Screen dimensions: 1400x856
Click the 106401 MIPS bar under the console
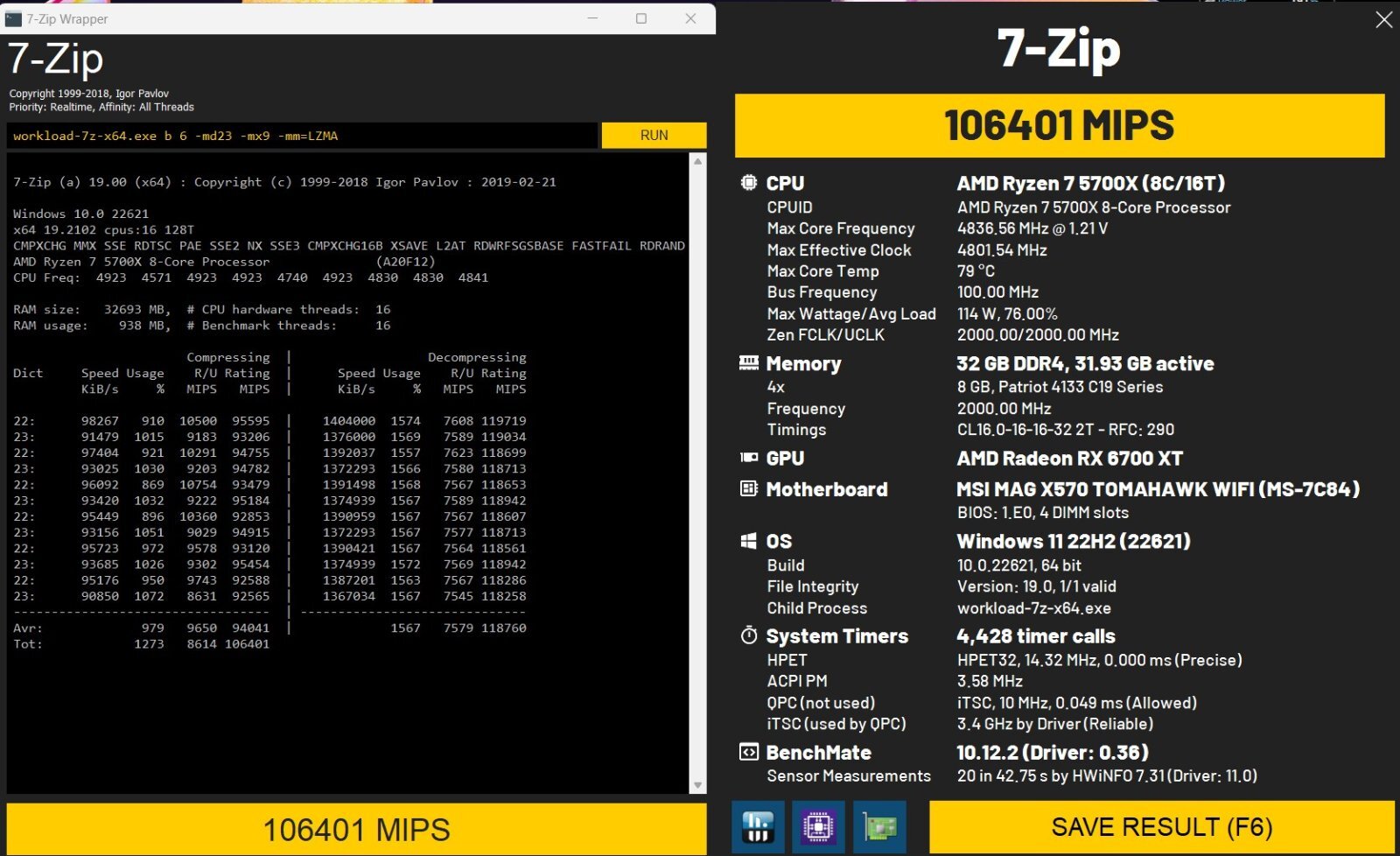[356, 829]
